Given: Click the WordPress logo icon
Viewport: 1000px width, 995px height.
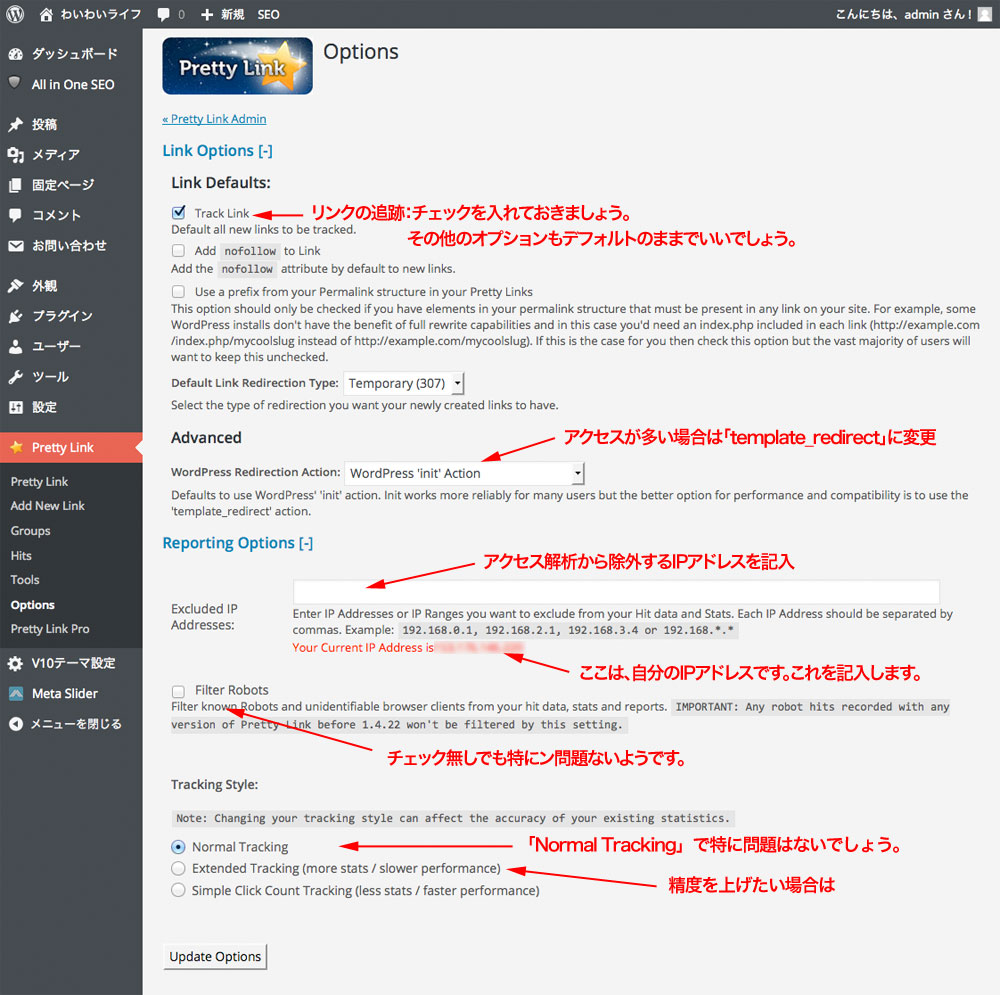Looking at the screenshot, I should [x=15, y=14].
